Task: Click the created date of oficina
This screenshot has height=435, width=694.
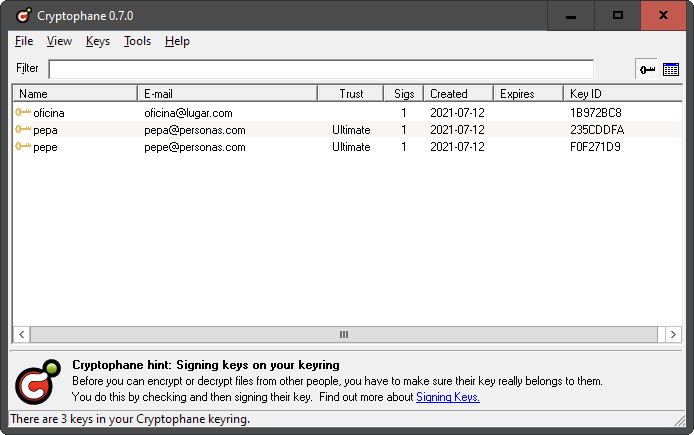Action: (457, 112)
